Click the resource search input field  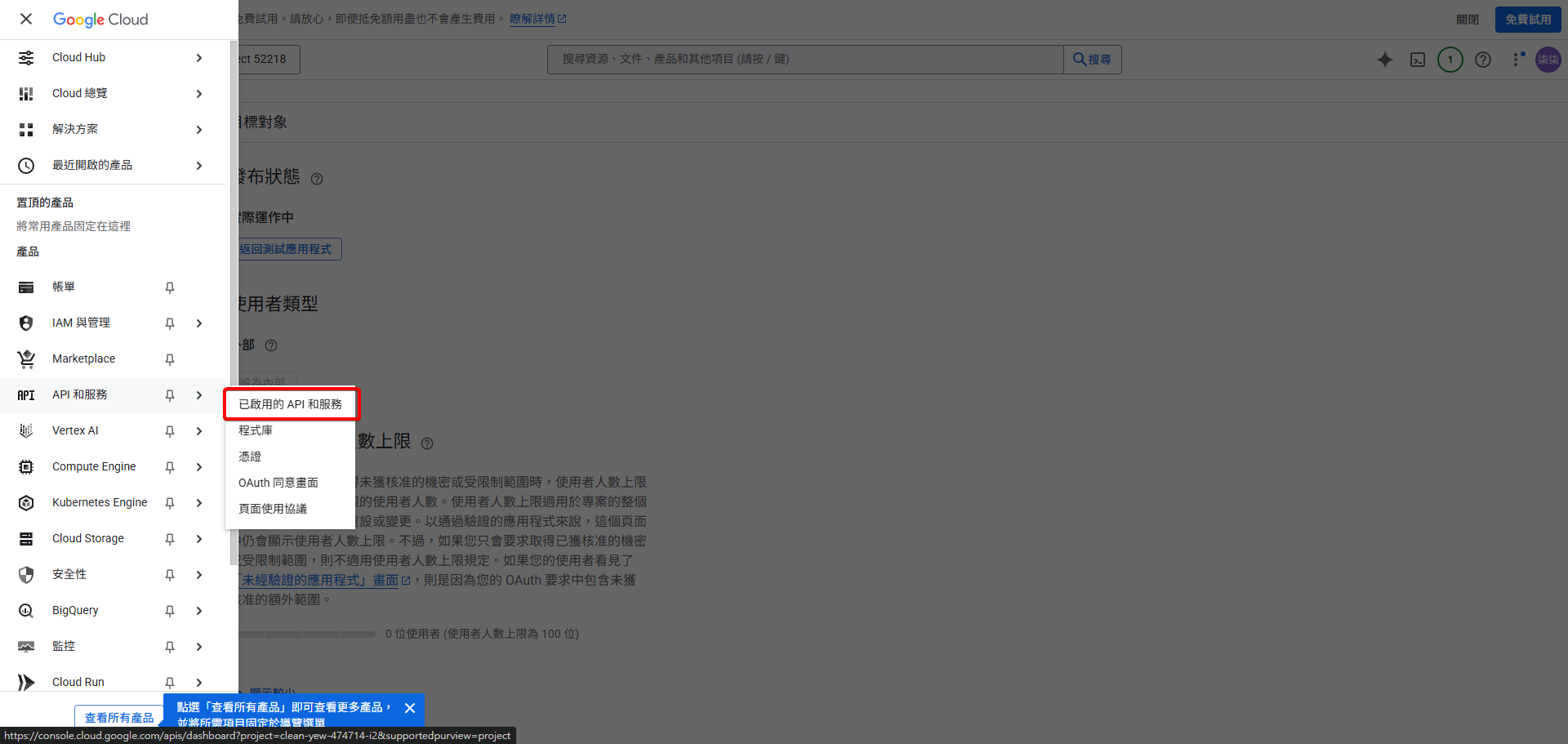tap(804, 59)
